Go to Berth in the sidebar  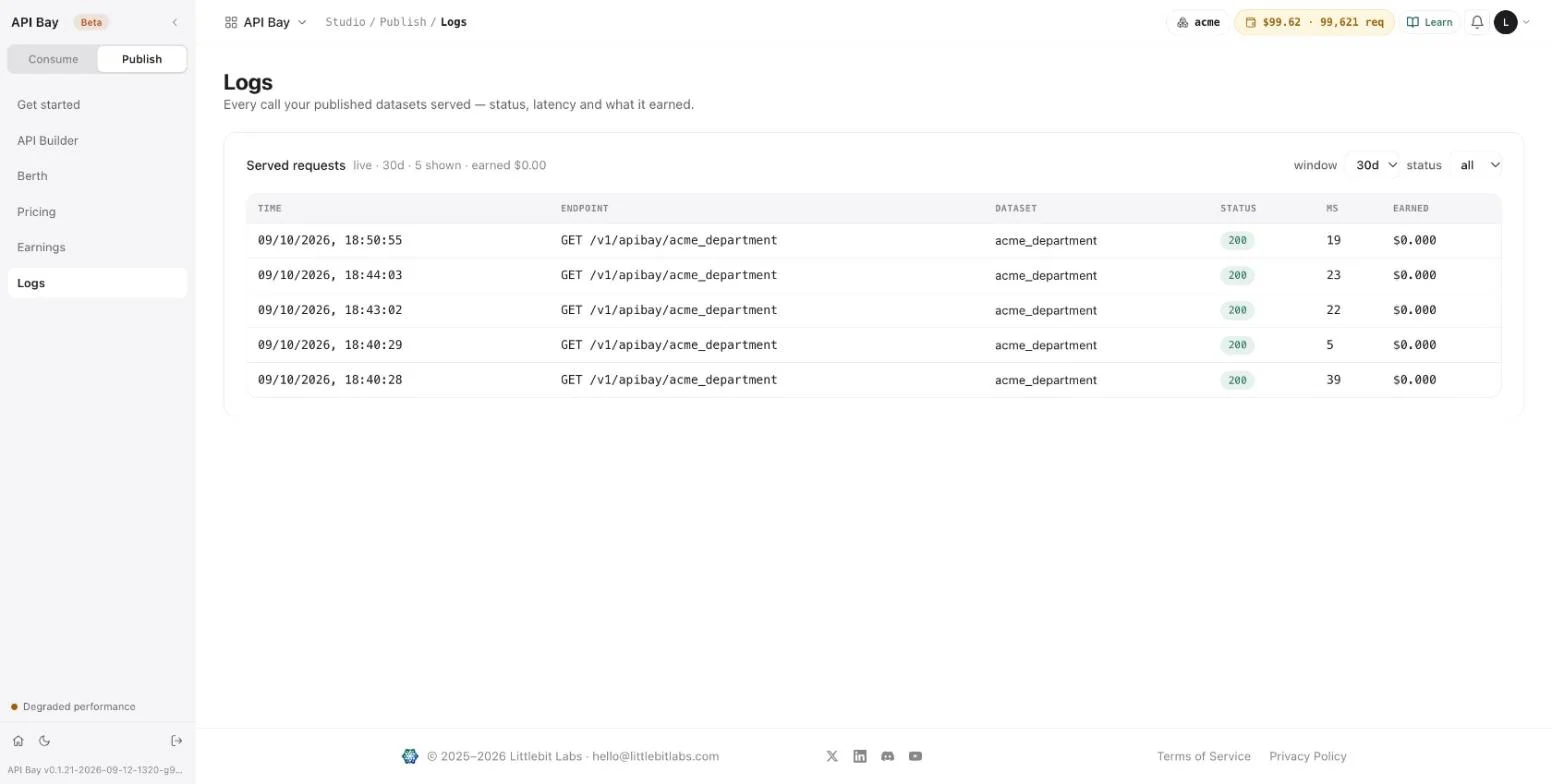tap(97, 176)
